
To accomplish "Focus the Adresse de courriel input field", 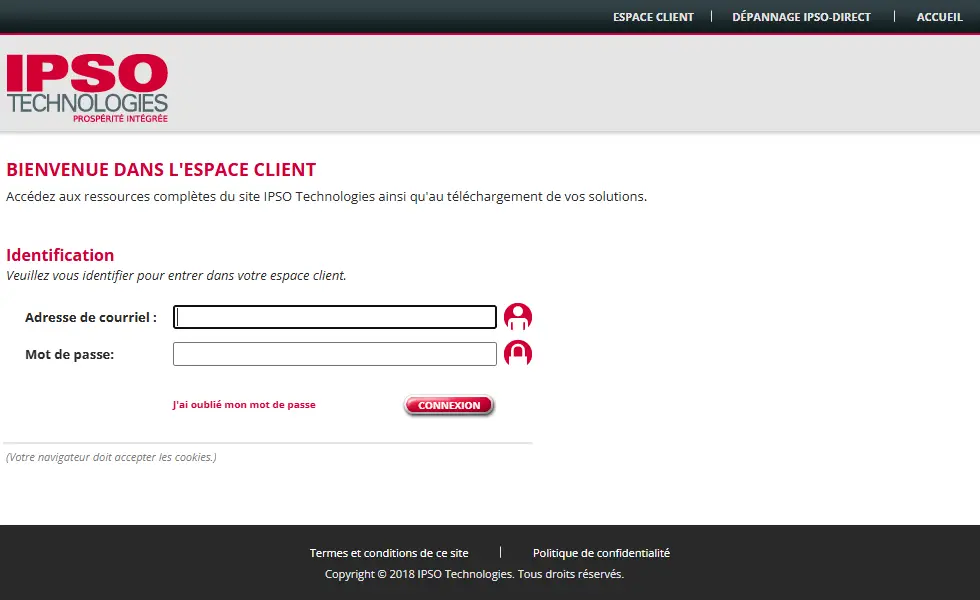I will 335,317.
